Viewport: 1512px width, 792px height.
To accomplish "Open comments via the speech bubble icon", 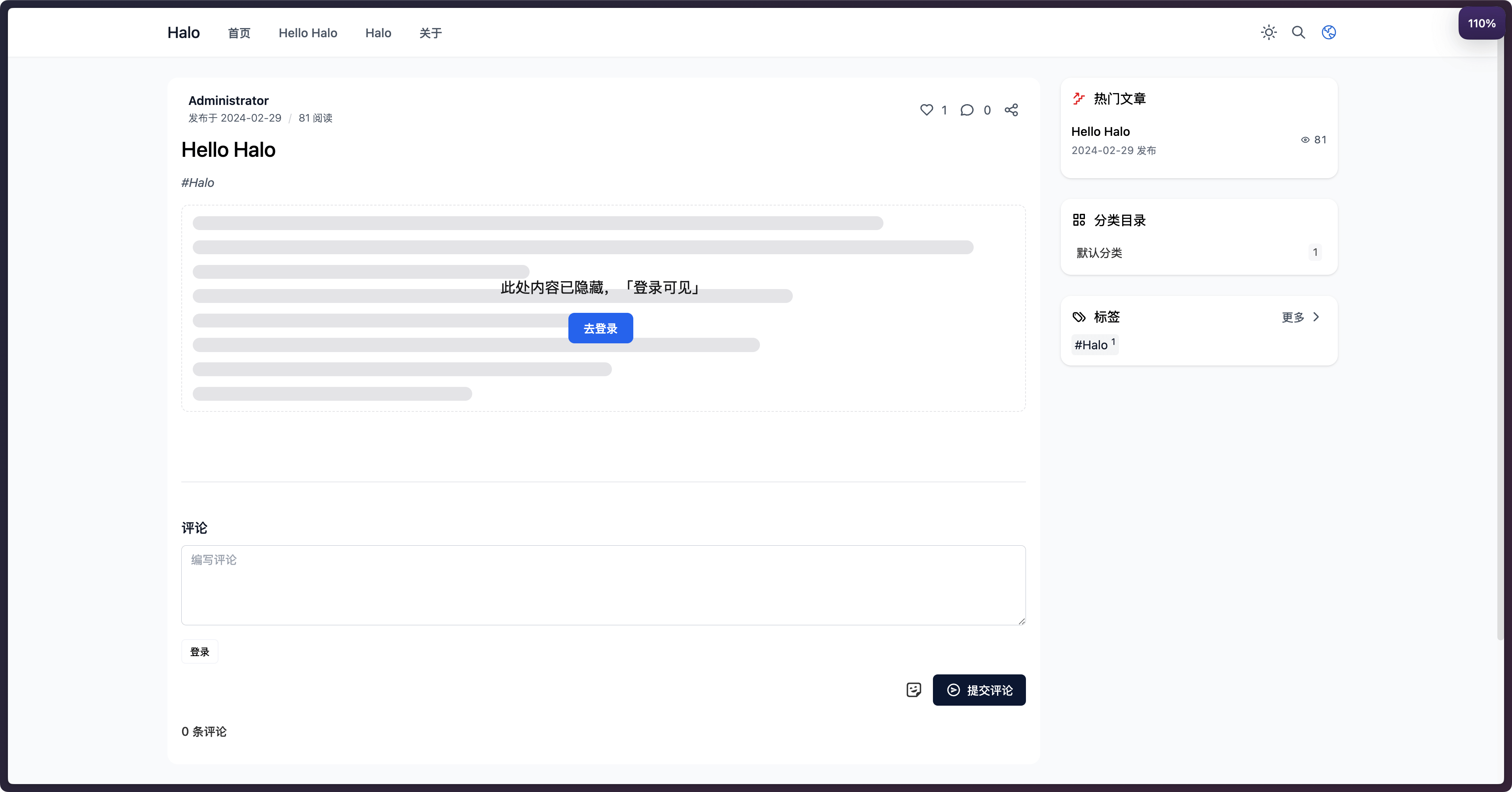I will coord(967,110).
